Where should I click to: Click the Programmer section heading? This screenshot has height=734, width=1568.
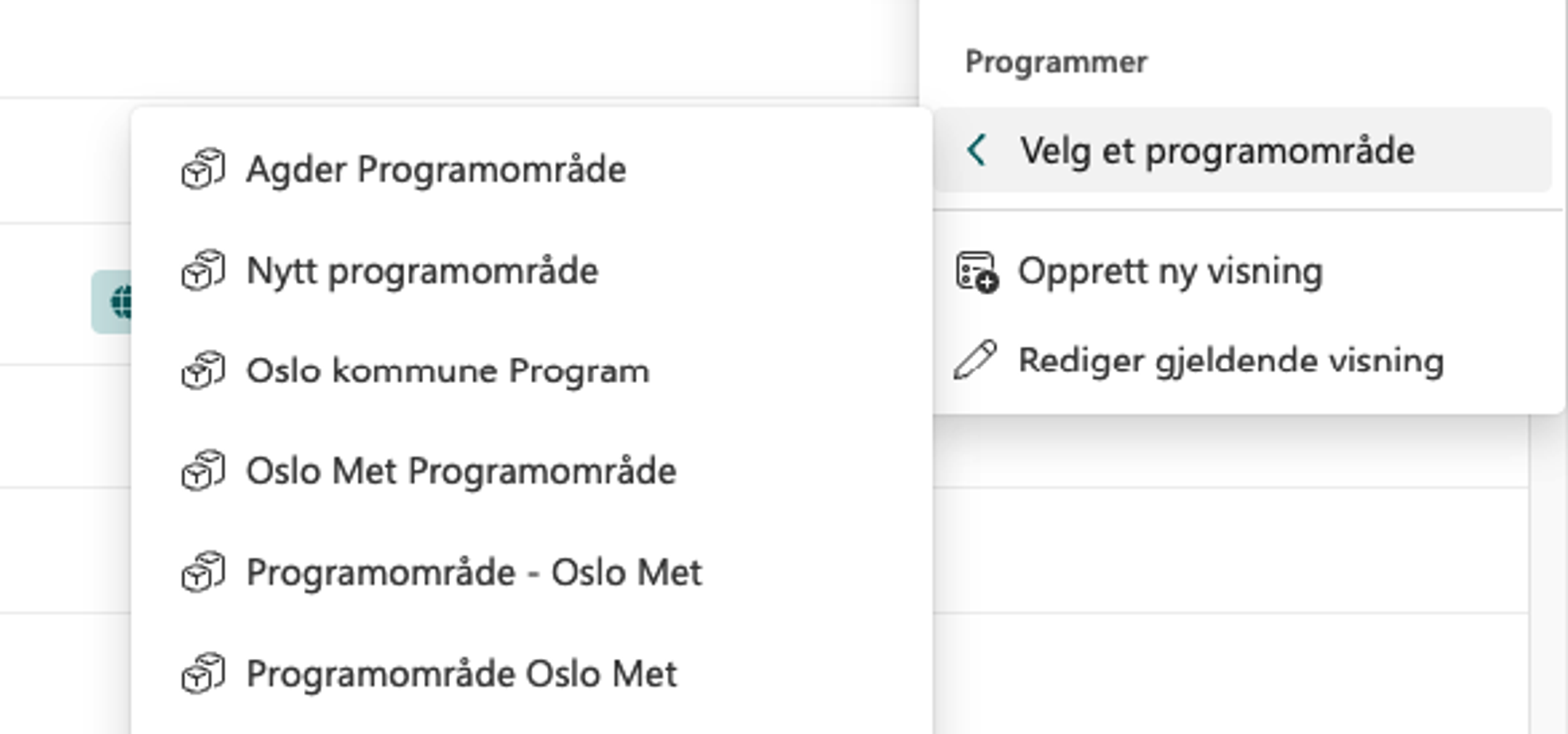(1056, 62)
